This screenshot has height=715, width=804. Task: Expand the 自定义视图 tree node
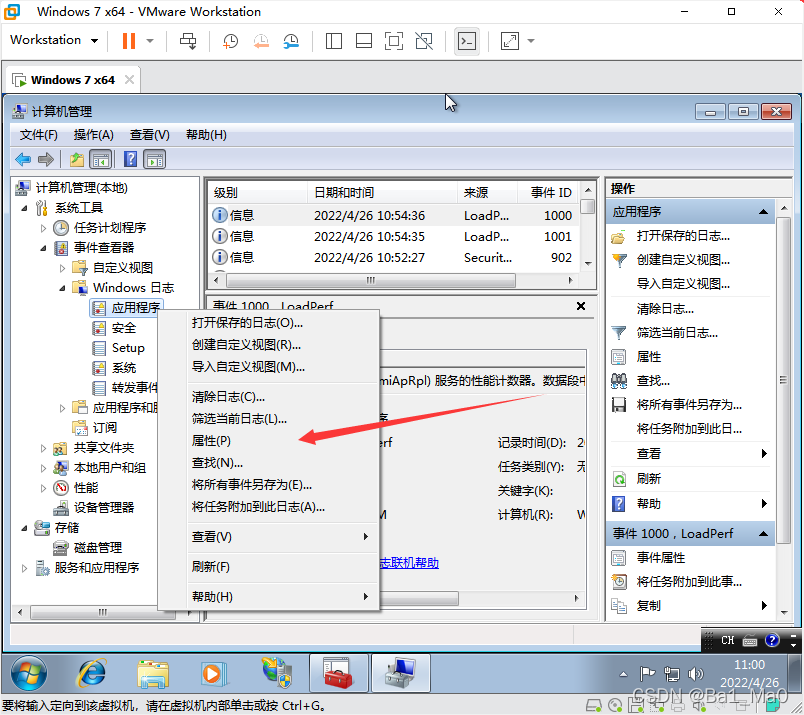(63, 268)
